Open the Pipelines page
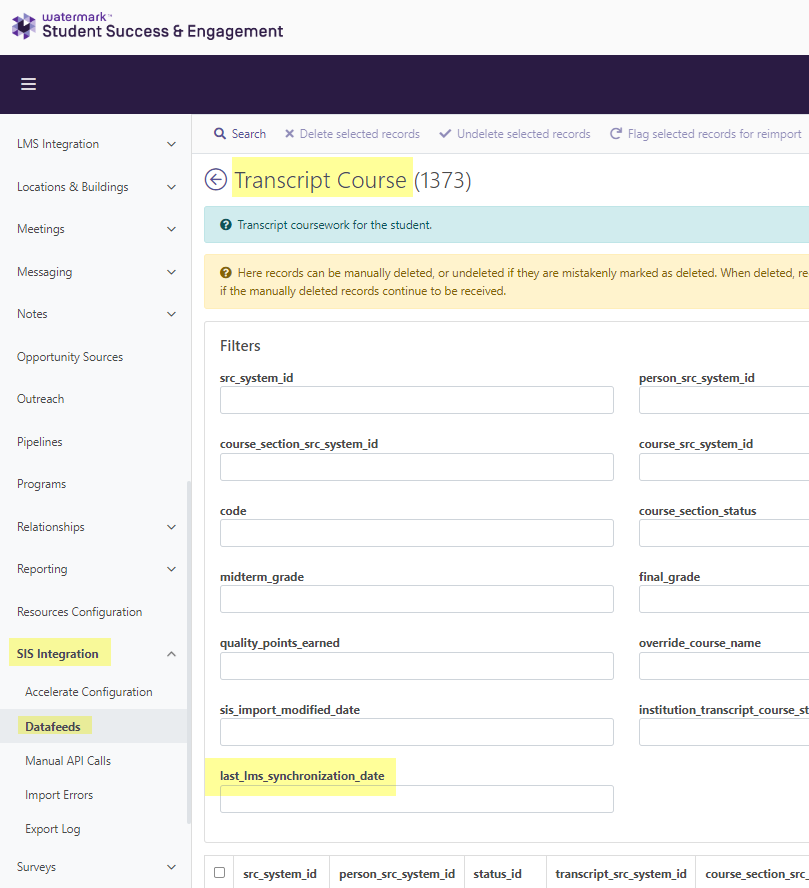809x888 pixels. (x=39, y=442)
